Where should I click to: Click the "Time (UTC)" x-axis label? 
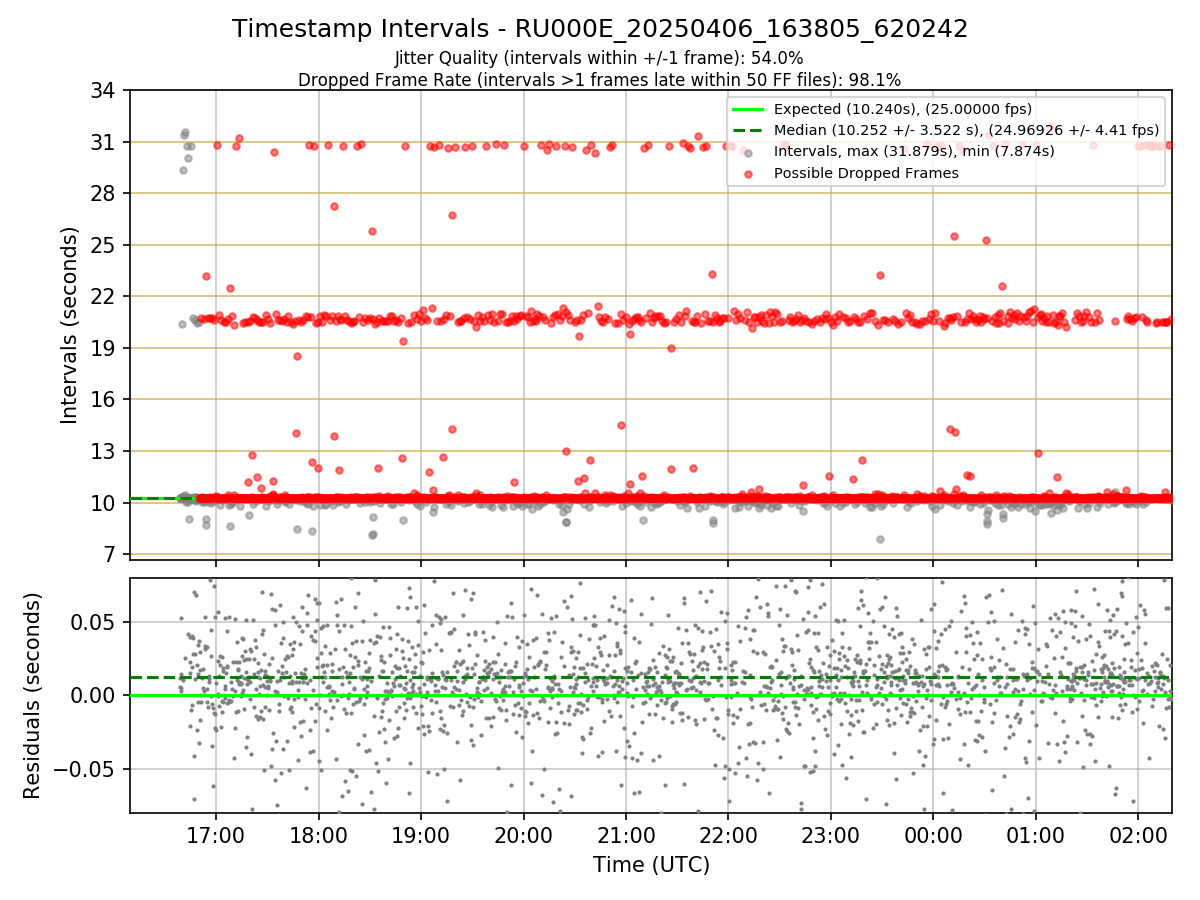pos(651,865)
